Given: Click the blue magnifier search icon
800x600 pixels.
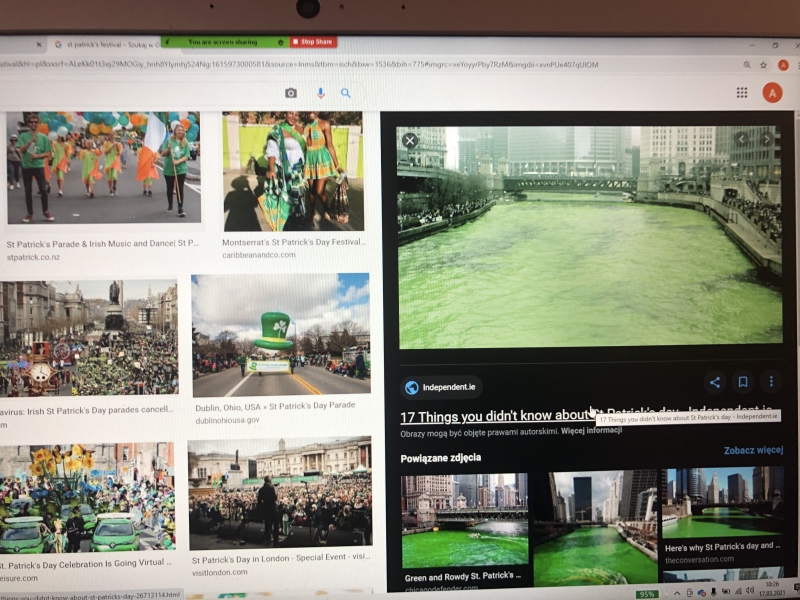Looking at the screenshot, I should pos(346,93).
